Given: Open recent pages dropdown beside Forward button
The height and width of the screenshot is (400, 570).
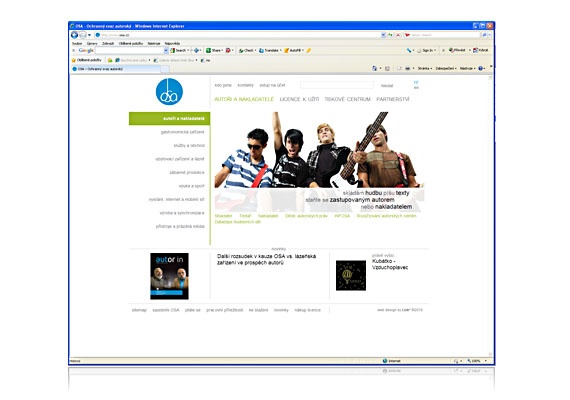Looking at the screenshot, I should [x=89, y=35].
